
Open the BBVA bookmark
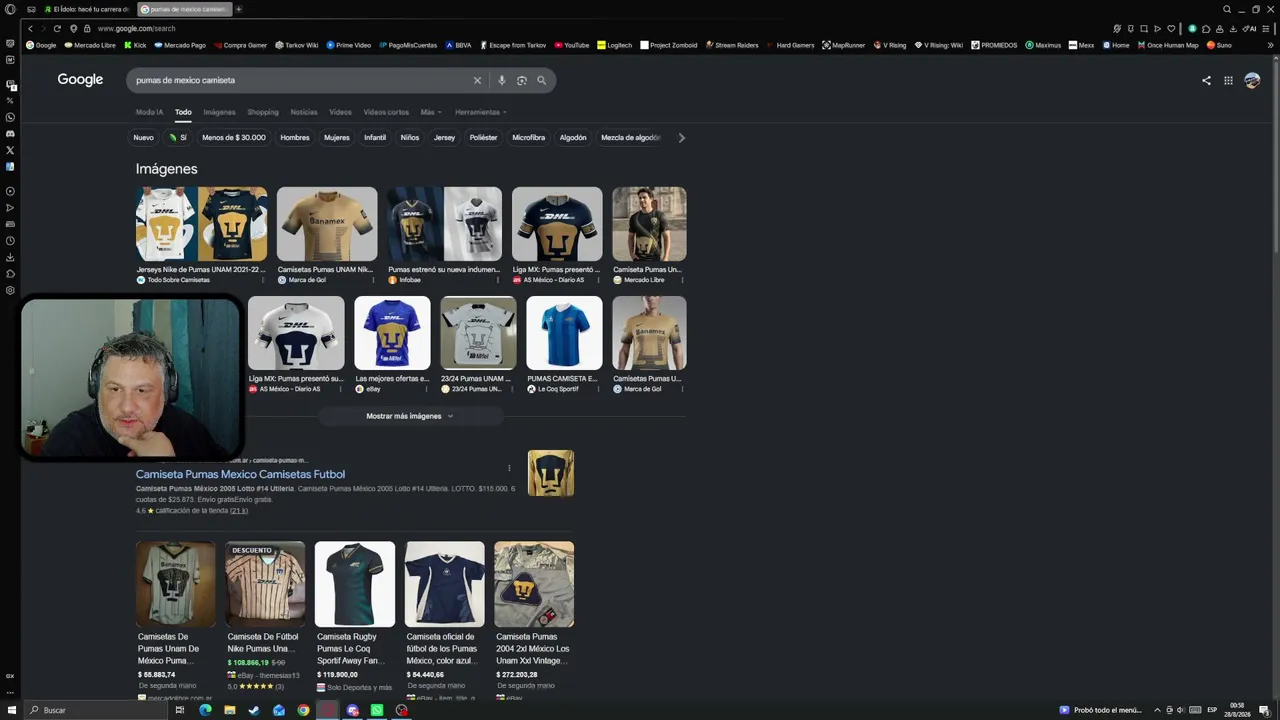(458, 45)
